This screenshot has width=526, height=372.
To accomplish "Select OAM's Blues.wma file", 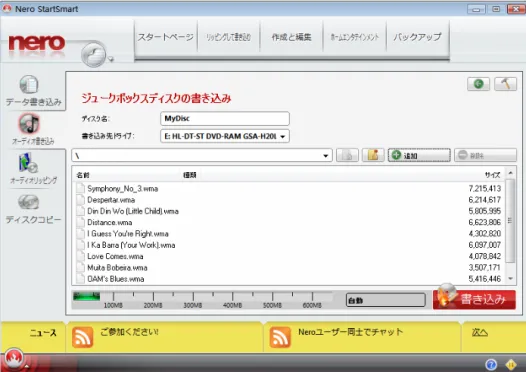I will (115, 279).
